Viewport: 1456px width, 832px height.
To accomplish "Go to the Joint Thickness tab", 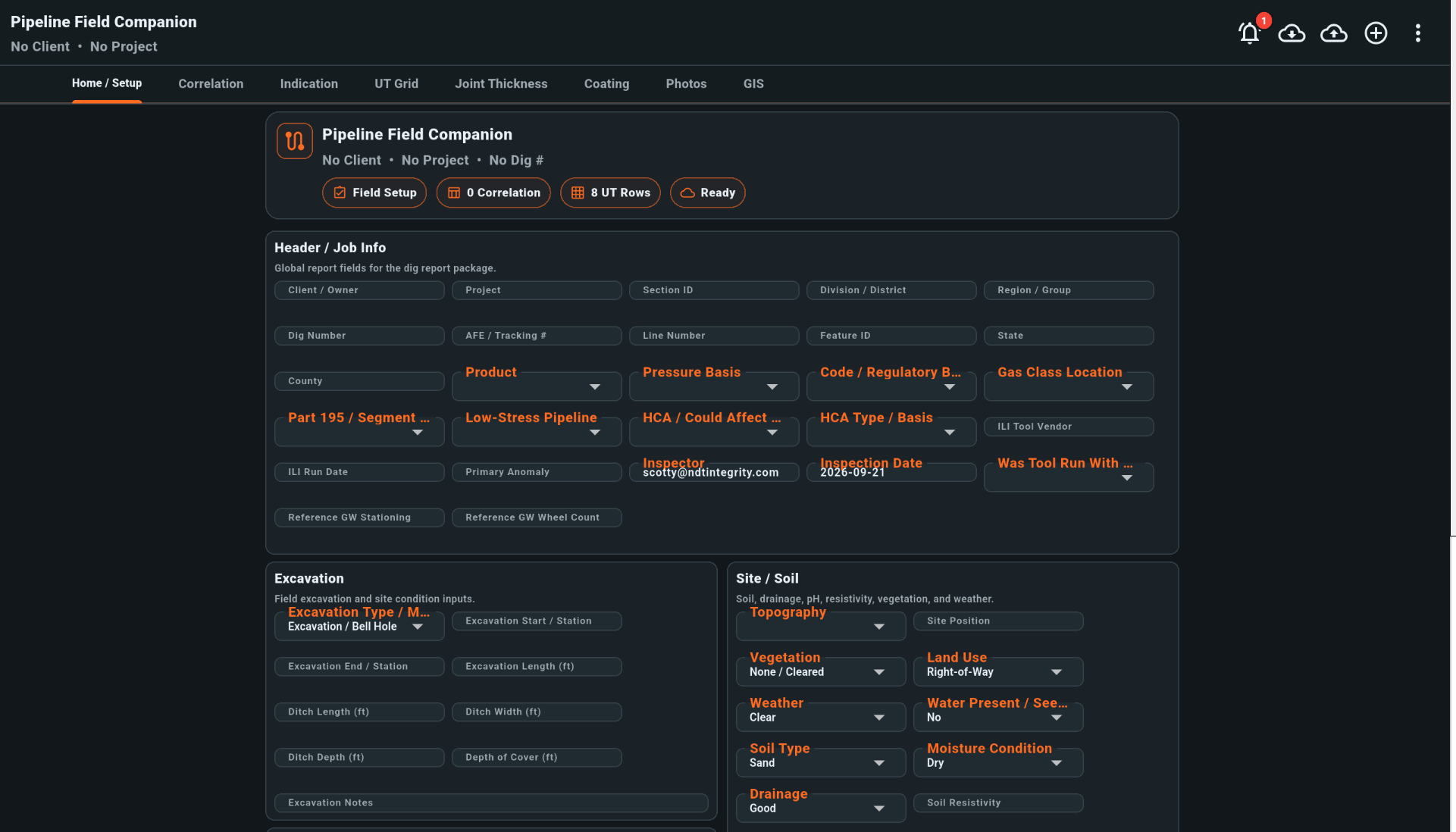I will pyautogui.click(x=501, y=83).
